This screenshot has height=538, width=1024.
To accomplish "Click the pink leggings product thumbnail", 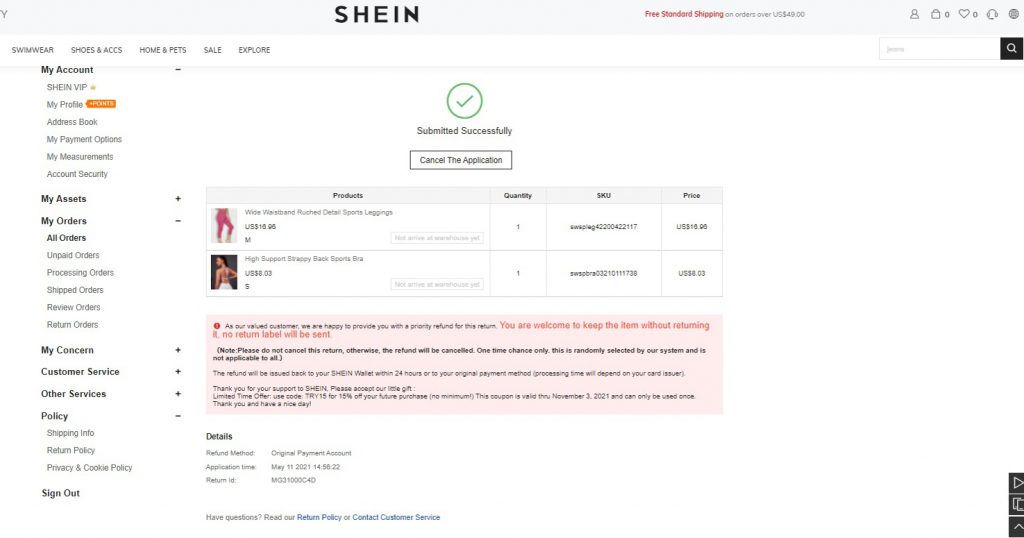I will pos(224,226).
